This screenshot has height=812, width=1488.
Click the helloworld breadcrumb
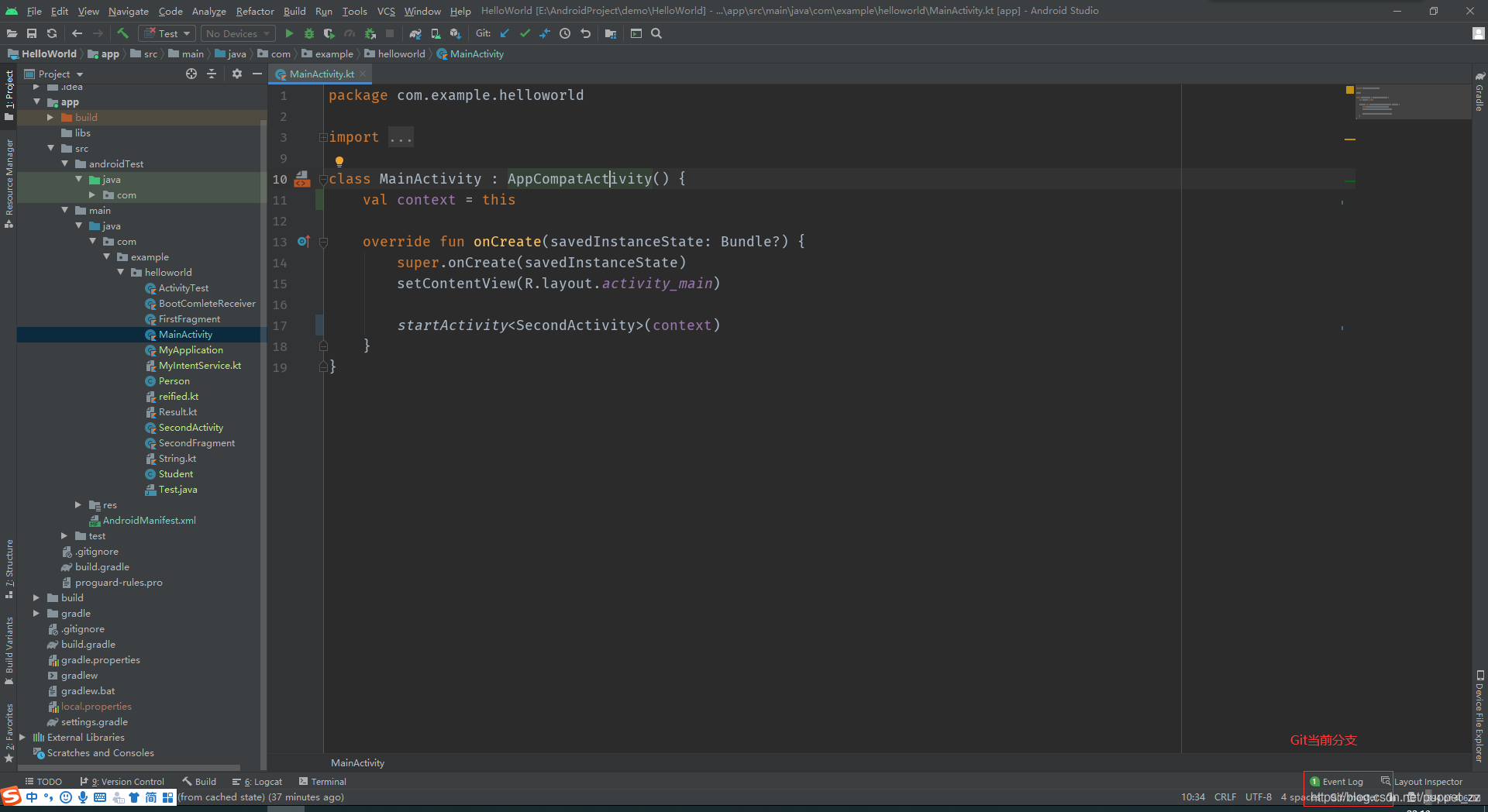(x=394, y=53)
